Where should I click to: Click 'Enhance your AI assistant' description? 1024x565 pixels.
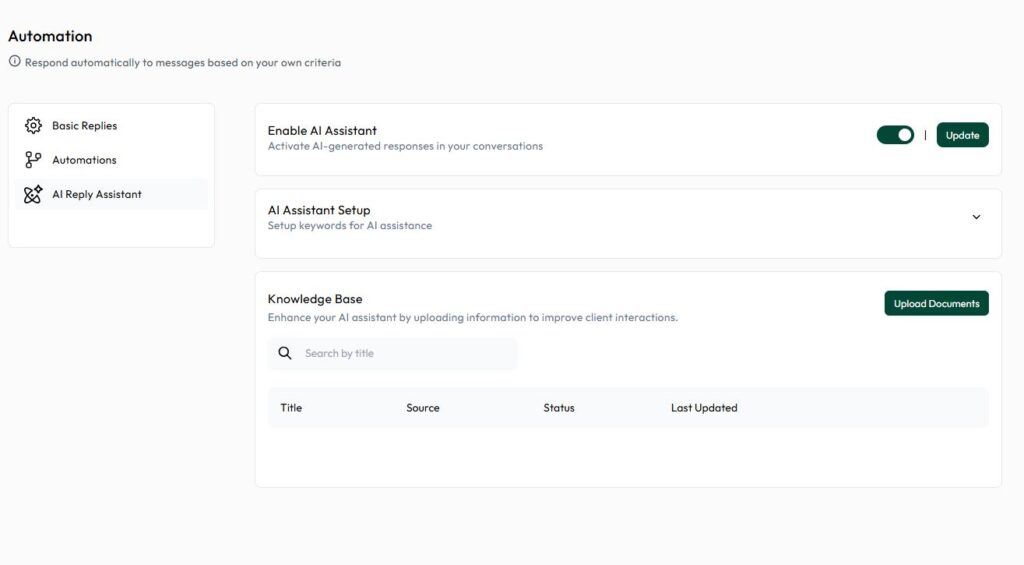point(473,317)
